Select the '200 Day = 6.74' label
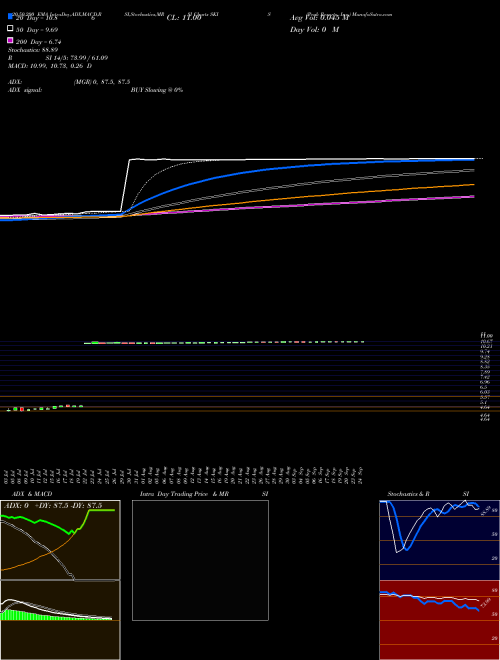Screen dimensions: 500x660 tap(39, 42)
